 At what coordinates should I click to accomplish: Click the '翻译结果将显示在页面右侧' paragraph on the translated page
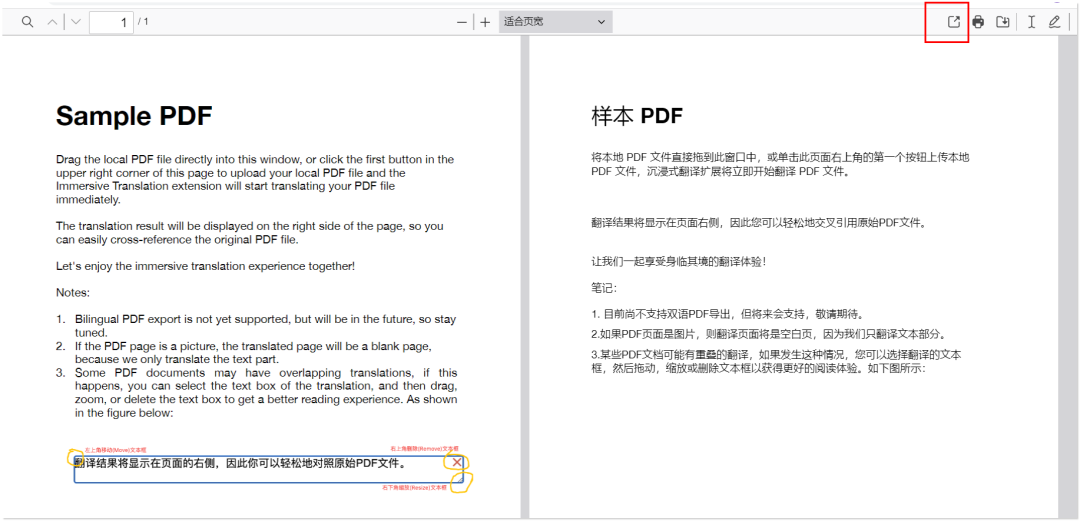[x=759, y=223]
